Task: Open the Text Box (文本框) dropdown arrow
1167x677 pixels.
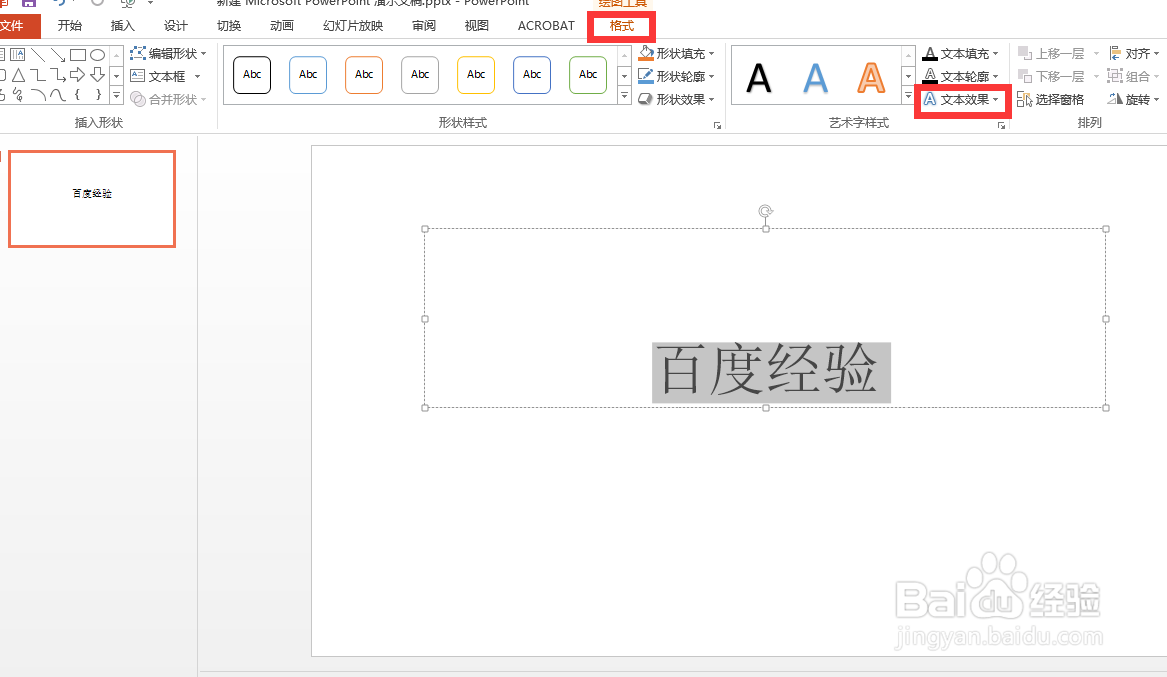Action: point(197,77)
